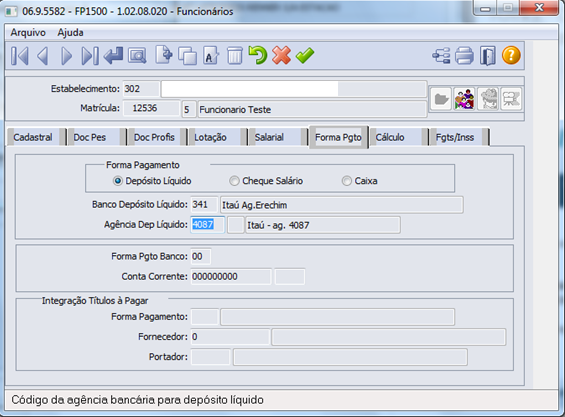Click the Portador description field
The width and height of the screenshot is (565, 417).
[x=350, y=357]
